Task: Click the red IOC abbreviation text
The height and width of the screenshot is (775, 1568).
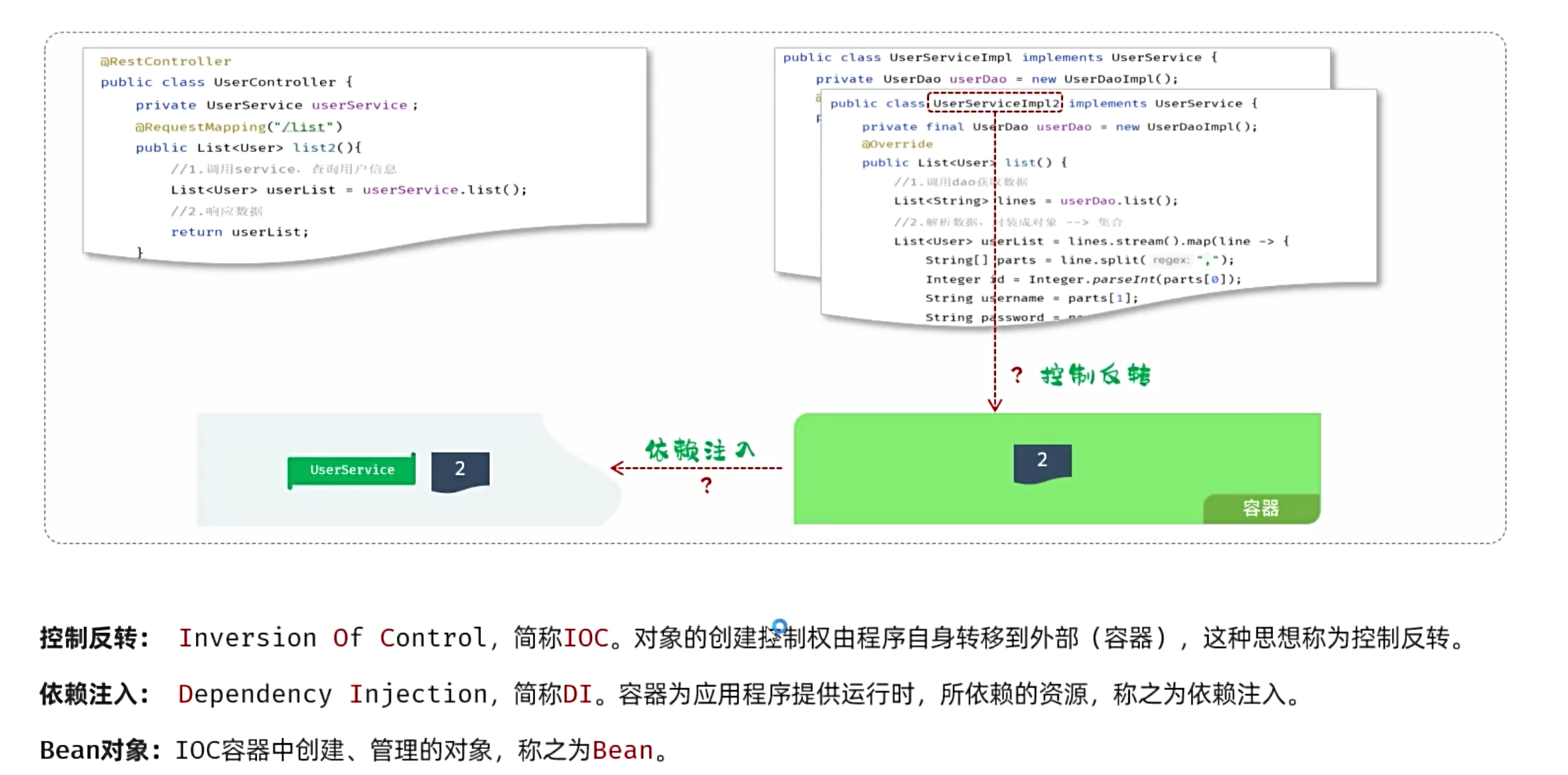Action: (586, 638)
